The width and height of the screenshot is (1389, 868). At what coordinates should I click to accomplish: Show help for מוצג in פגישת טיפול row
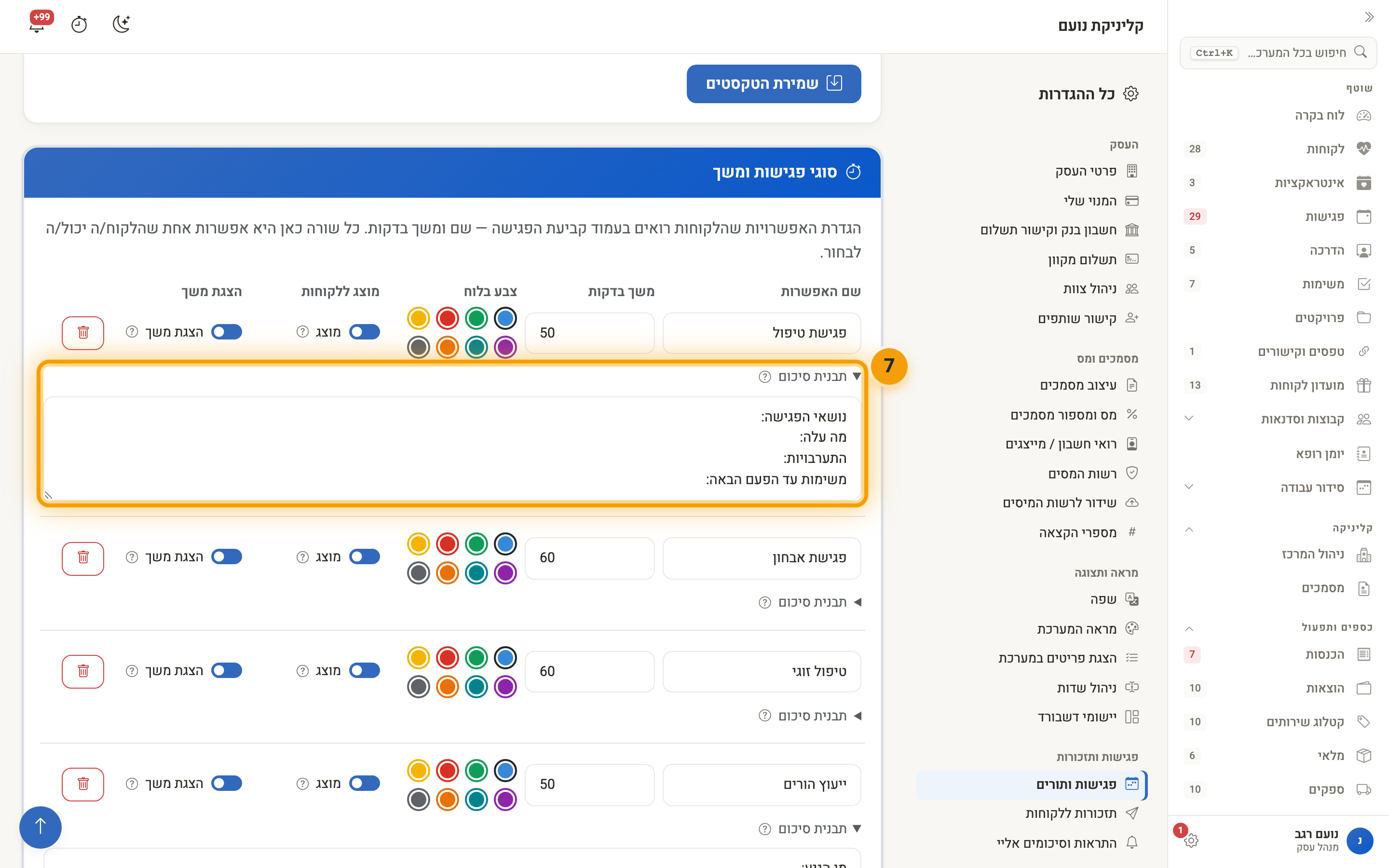point(302,332)
